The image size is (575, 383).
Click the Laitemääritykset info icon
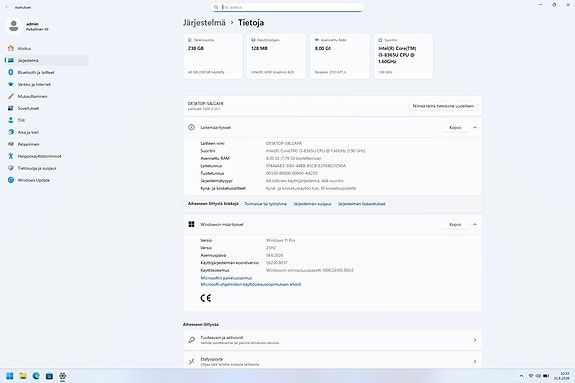(191, 127)
